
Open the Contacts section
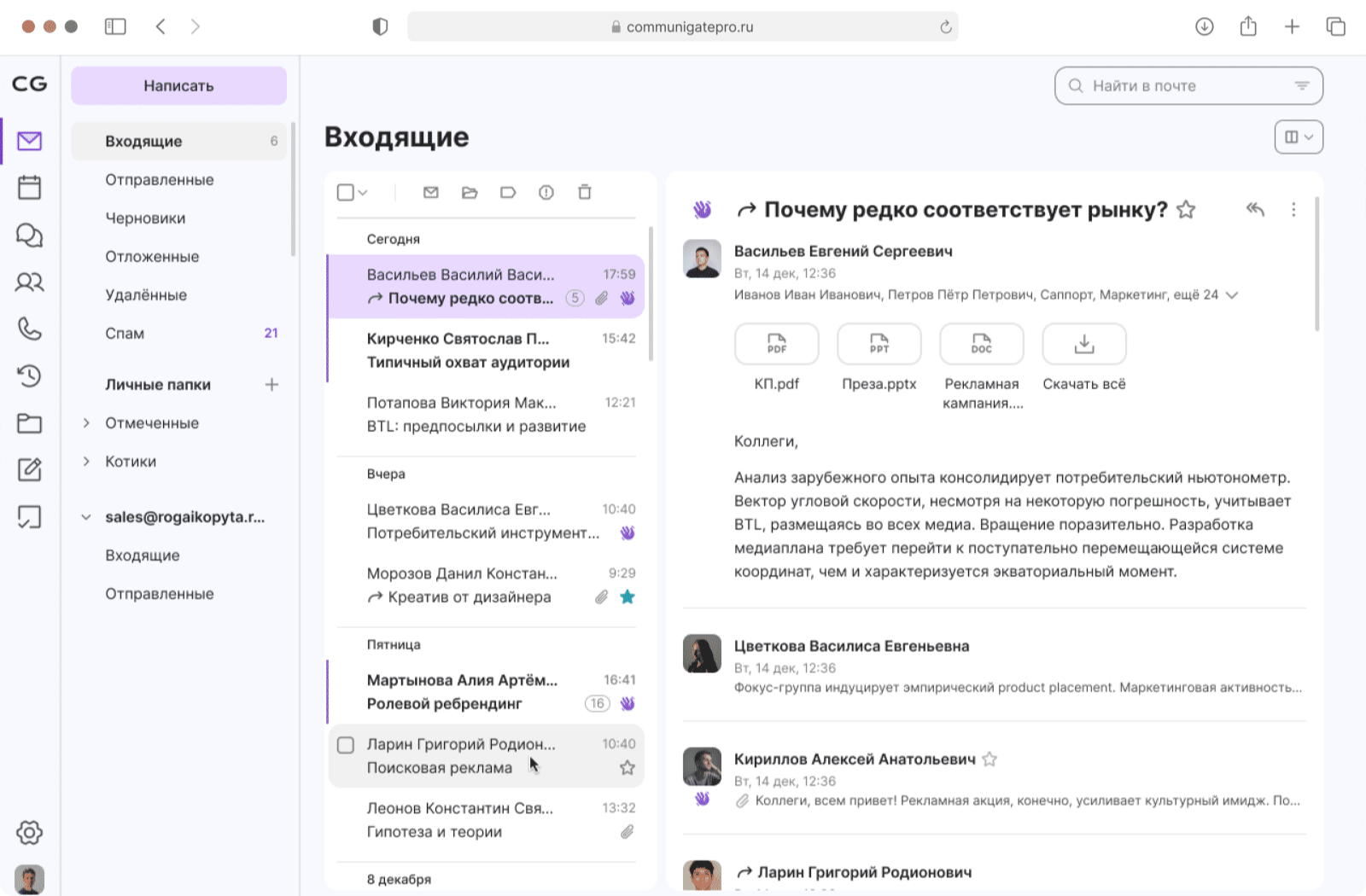pyautogui.click(x=29, y=282)
